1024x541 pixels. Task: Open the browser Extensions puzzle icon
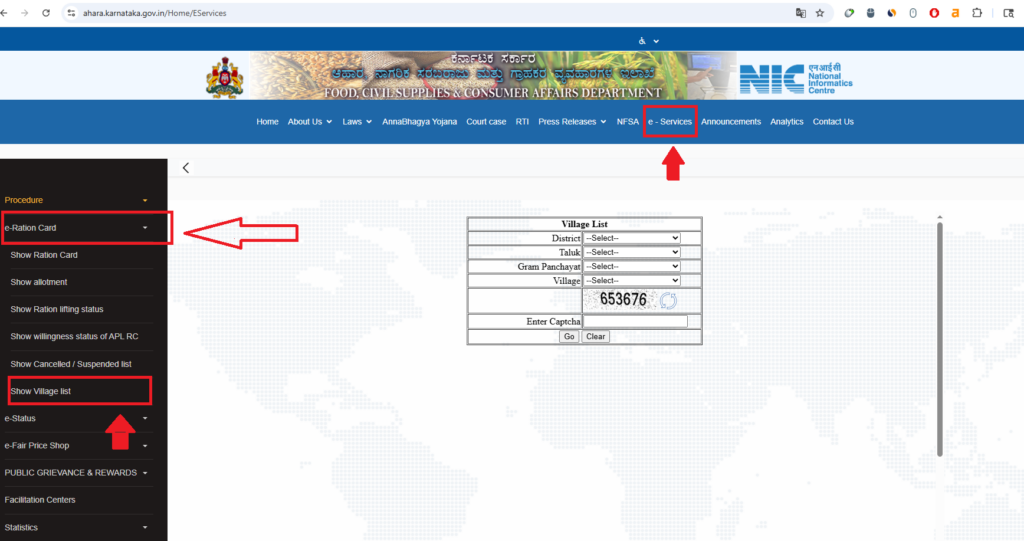point(978,13)
